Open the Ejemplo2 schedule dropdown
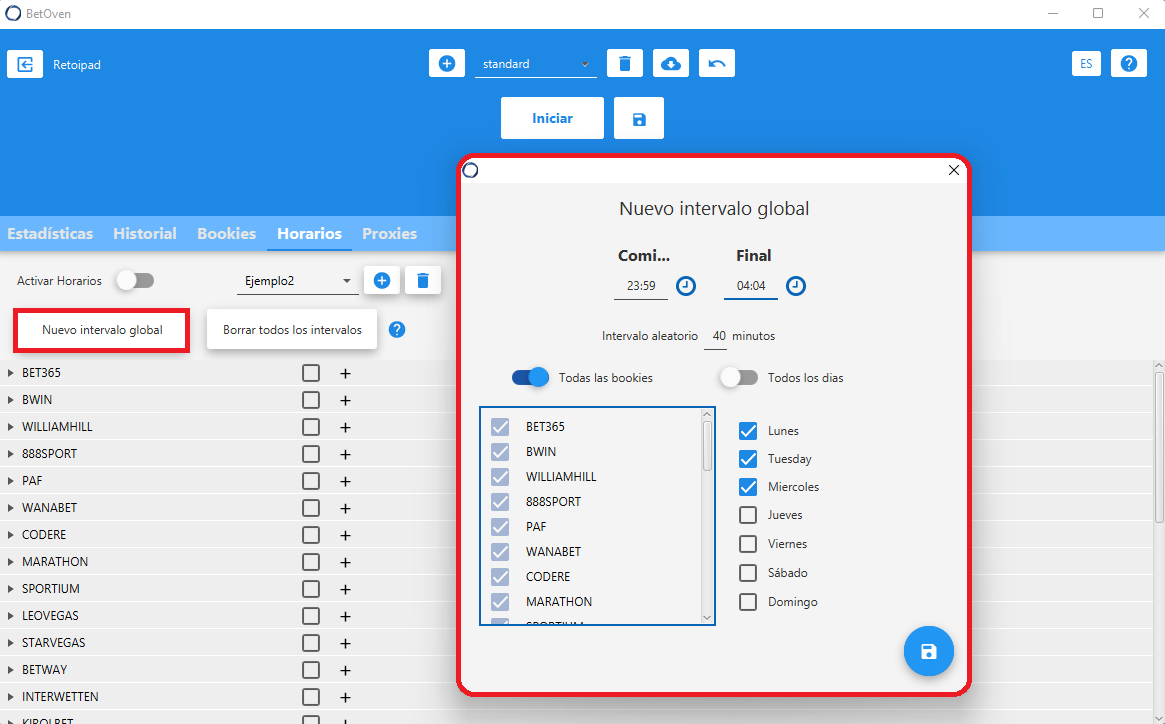 (x=298, y=281)
